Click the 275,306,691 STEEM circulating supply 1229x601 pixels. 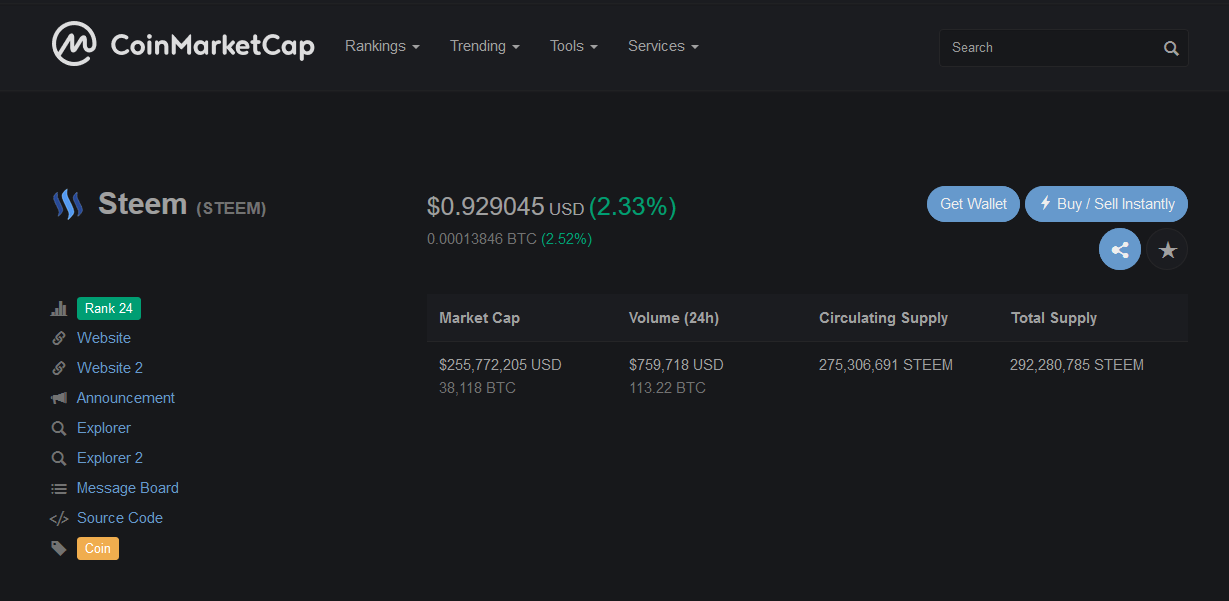click(886, 365)
